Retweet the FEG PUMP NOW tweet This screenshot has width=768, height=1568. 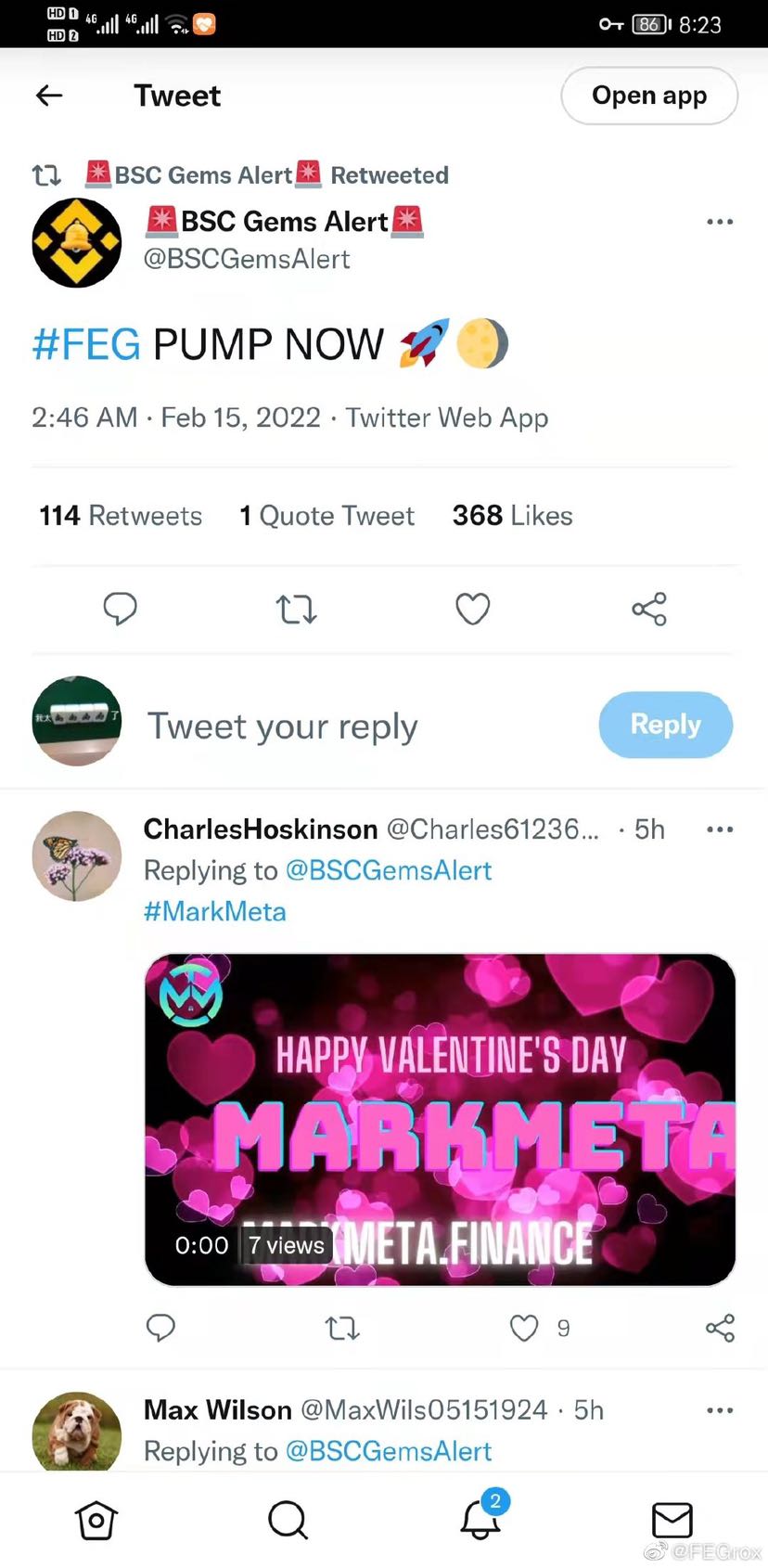297,609
